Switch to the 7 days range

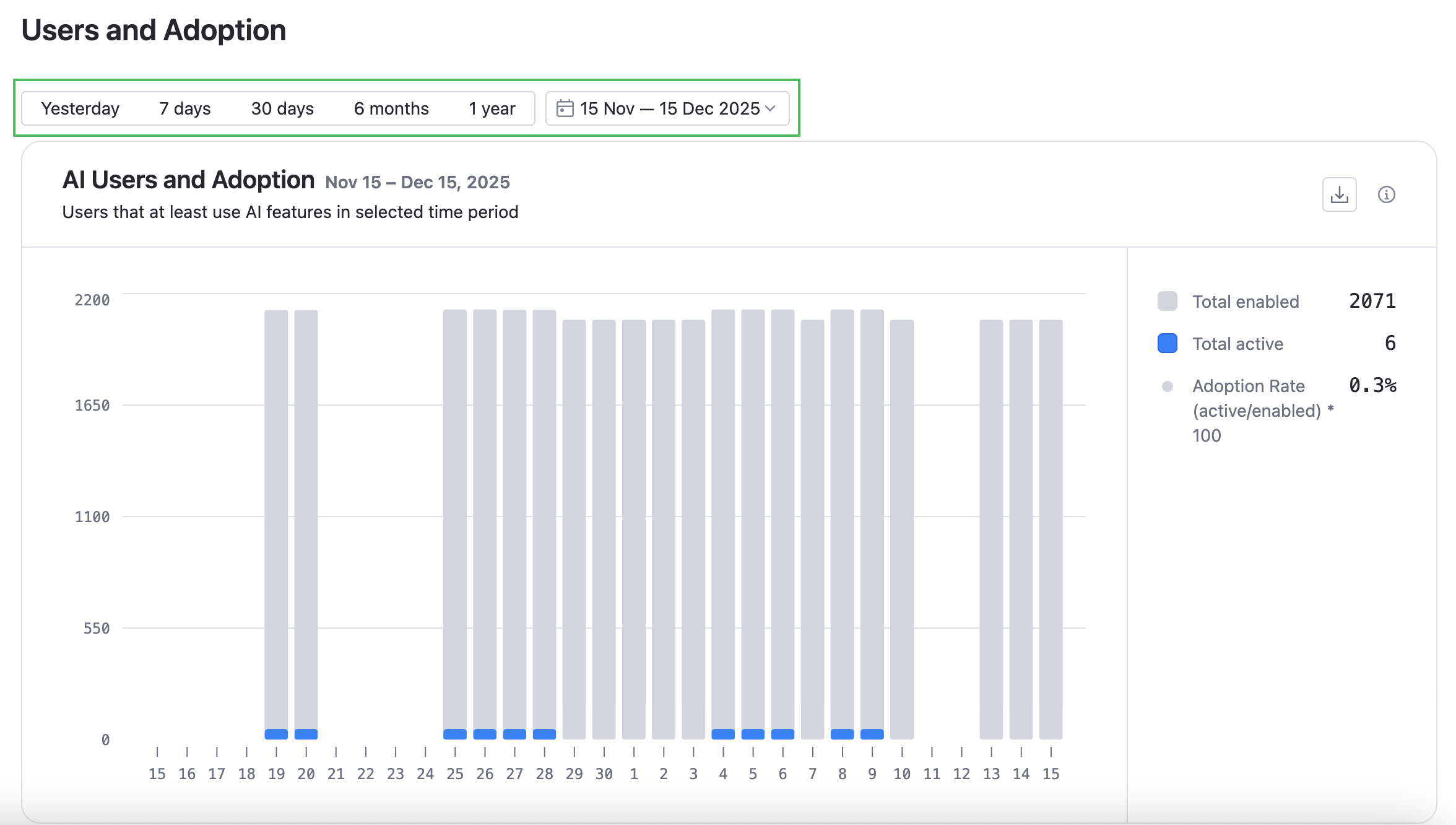pyautogui.click(x=184, y=108)
